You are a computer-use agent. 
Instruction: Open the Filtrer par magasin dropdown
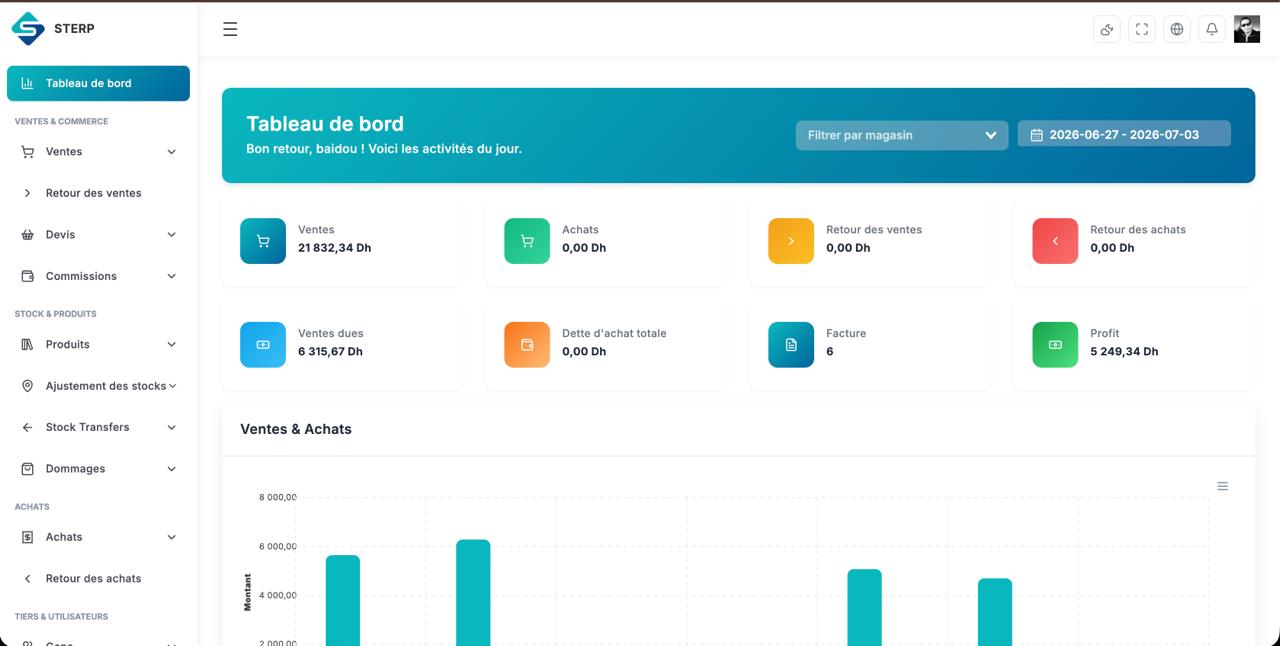pos(902,135)
